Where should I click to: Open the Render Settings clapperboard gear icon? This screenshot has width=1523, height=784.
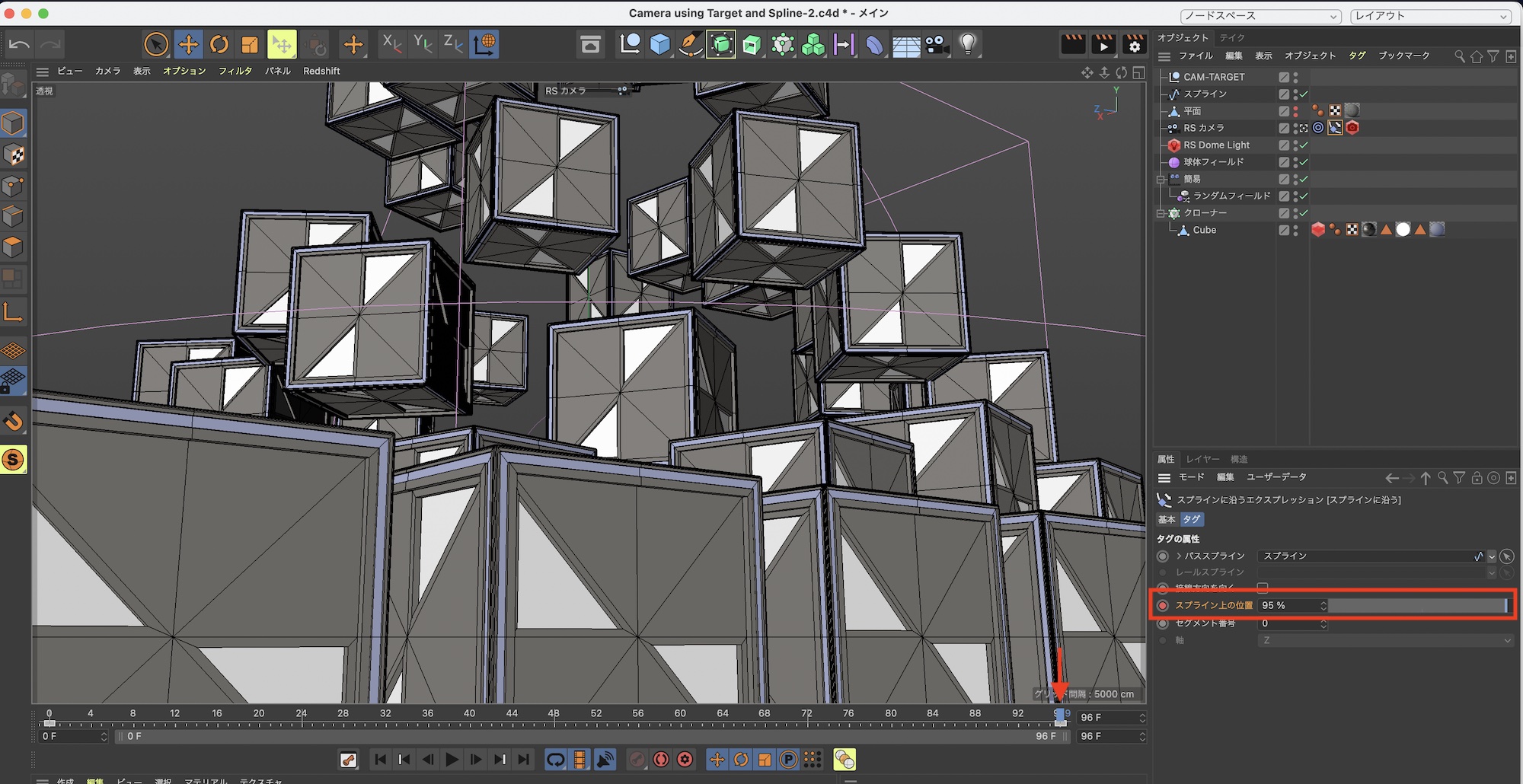click(1134, 45)
